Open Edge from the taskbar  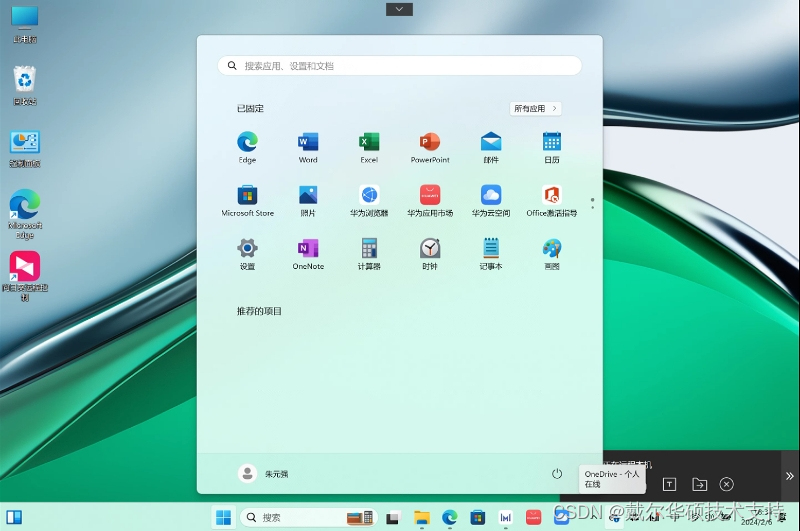tap(449, 518)
